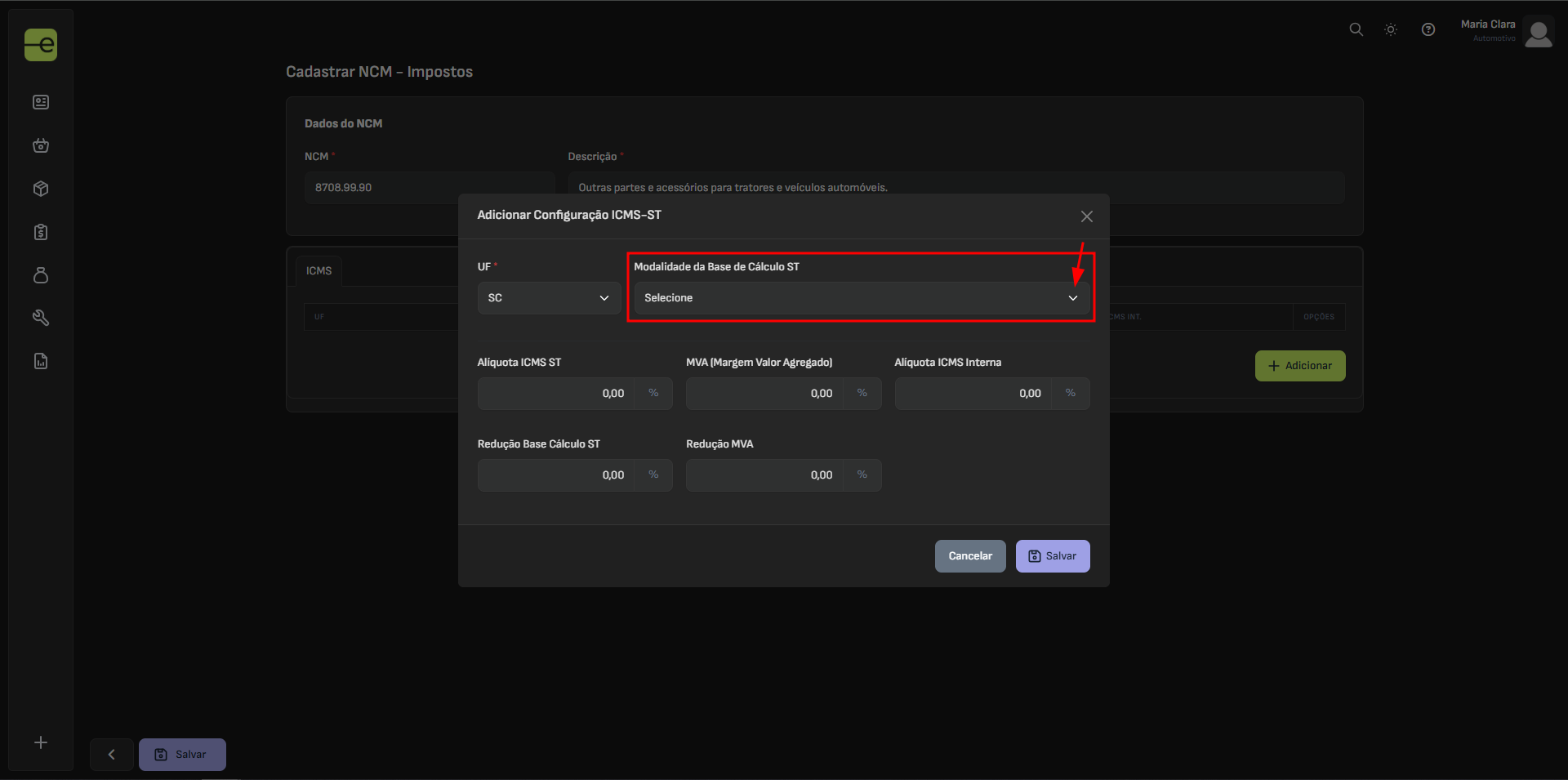1568x780 pixels.
Task: Expand the UF dropdown showing SC
Action: point(549,298)
